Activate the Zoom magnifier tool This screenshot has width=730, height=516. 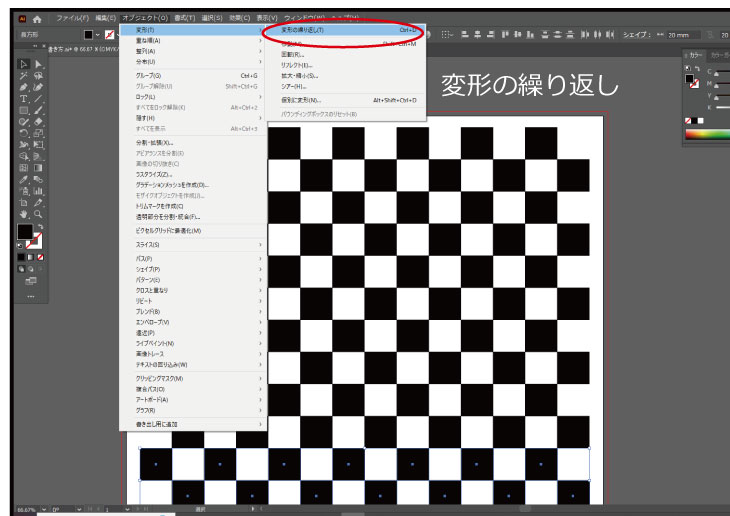click(38, 213)
